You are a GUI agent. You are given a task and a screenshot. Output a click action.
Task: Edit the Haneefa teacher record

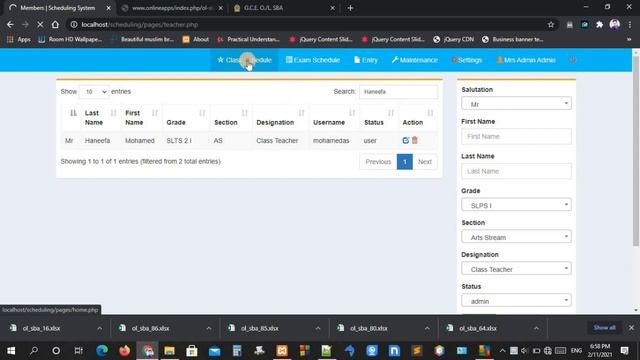click(405, 140)
